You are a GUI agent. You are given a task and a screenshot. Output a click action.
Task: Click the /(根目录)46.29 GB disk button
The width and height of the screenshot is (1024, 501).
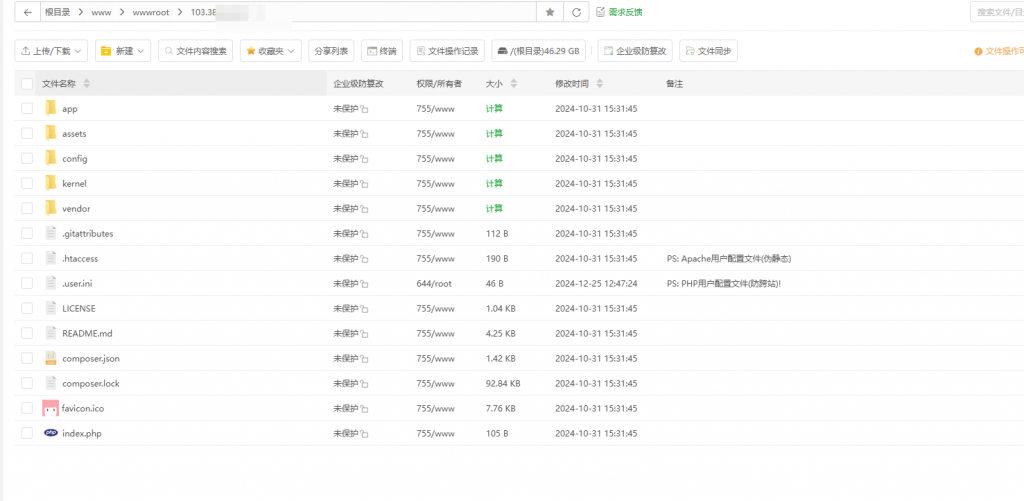(x=539, y=51)
